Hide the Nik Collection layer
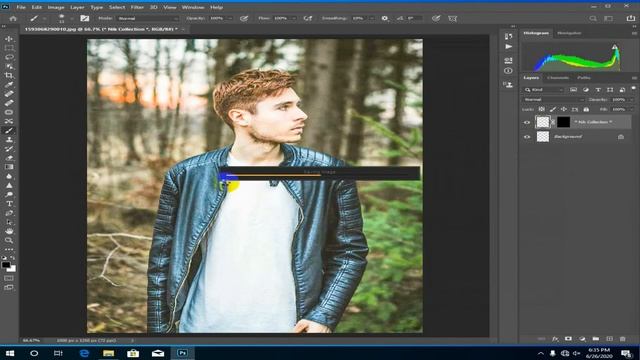The image size is (640, 360). (x=527, y=122)
